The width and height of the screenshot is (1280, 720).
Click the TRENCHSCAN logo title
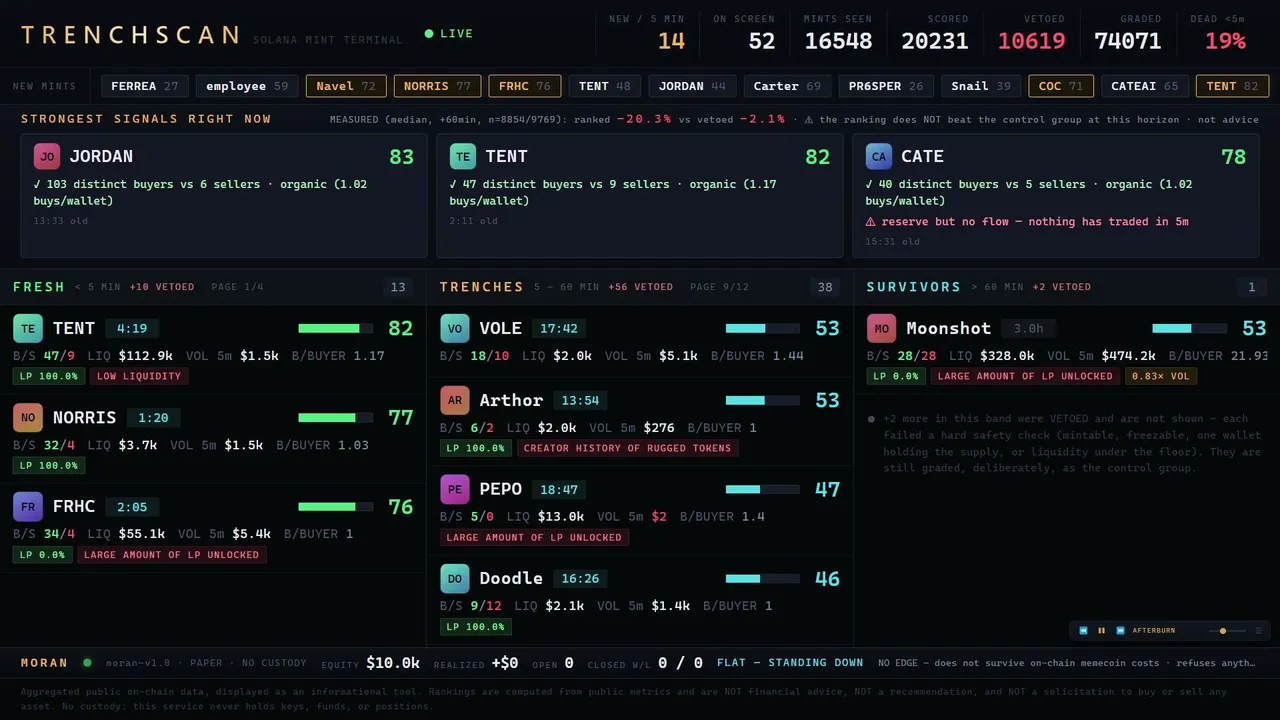pyautogui.click(x=130, y=35)
